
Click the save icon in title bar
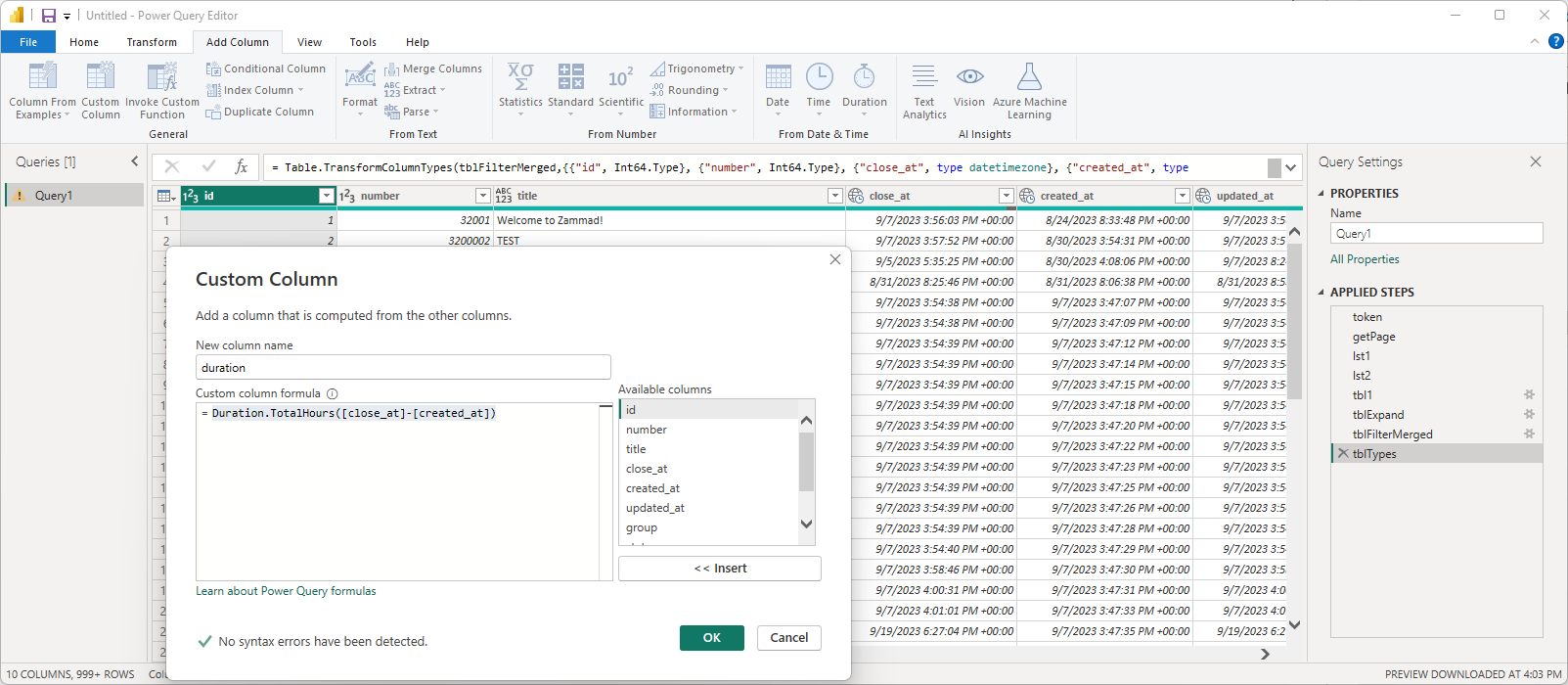click(x=48, y=16)
